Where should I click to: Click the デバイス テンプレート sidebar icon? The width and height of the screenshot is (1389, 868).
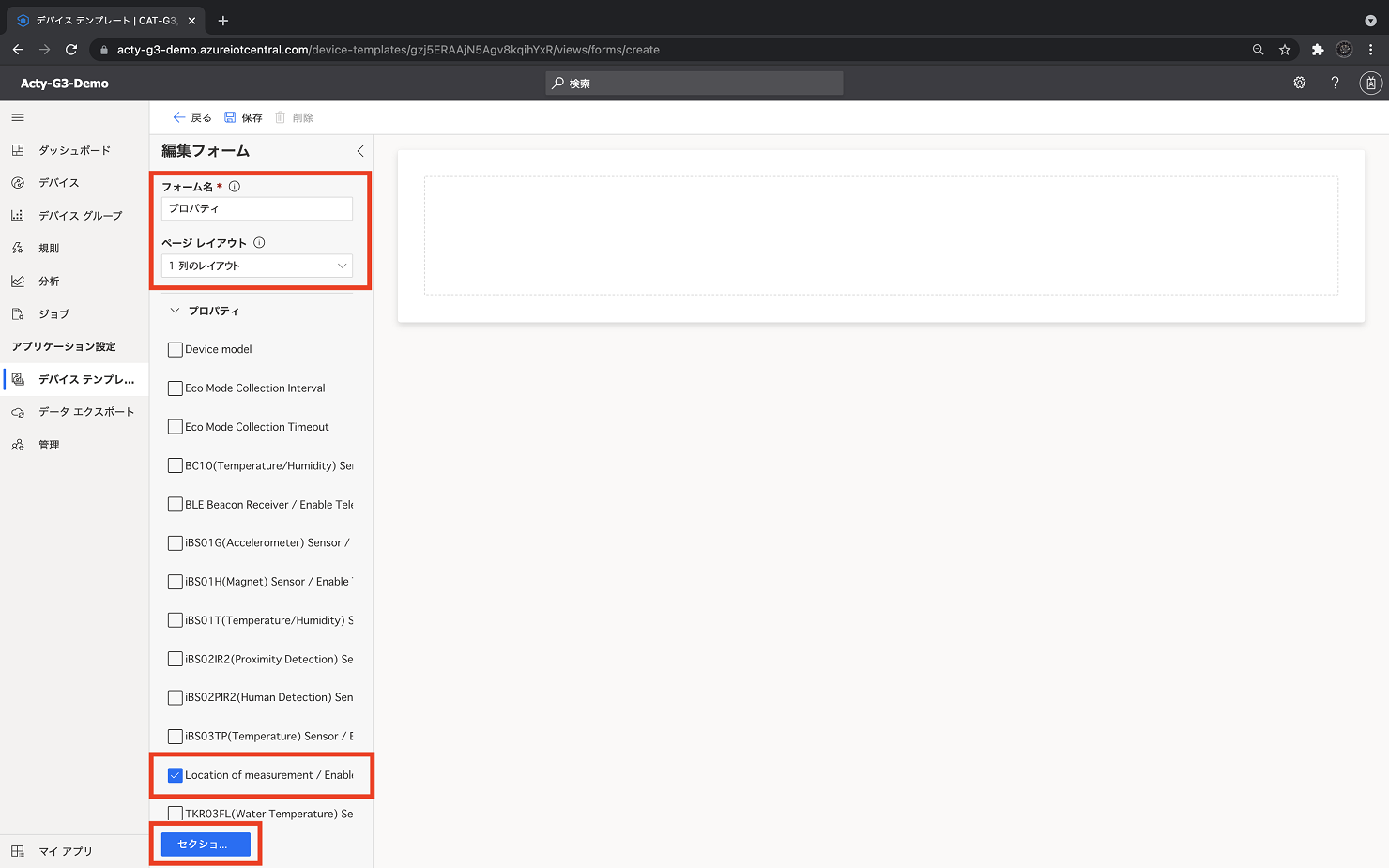click(x=18, y=379)
